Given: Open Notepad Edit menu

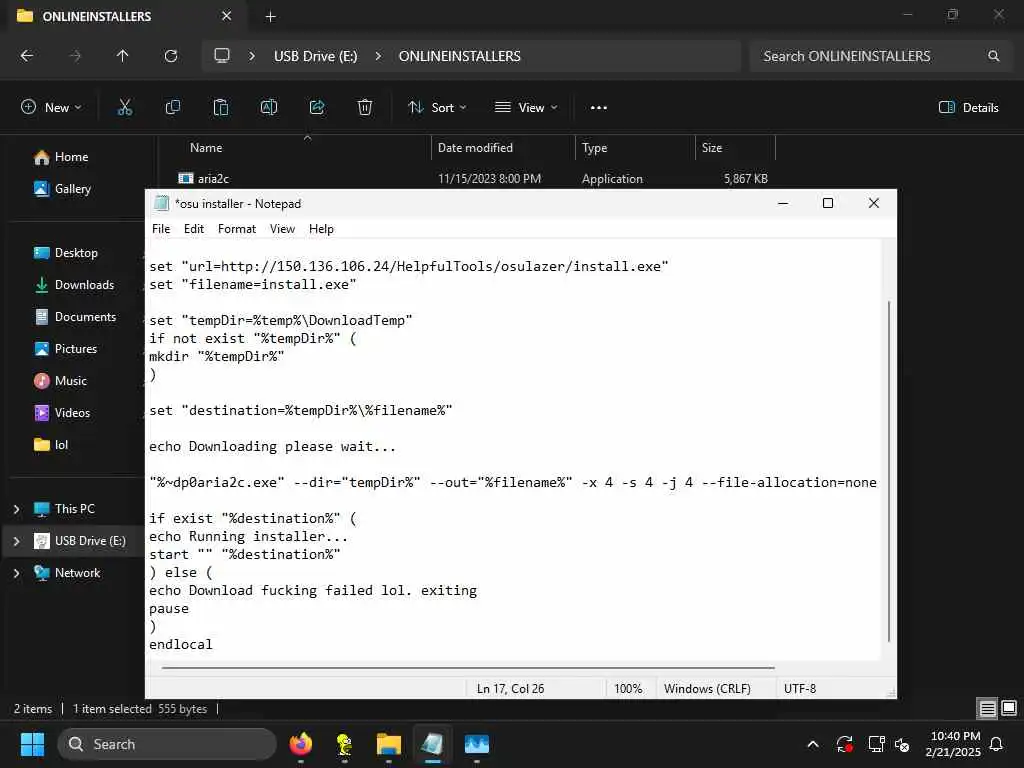Looking at the screenshot, I should click(x=194, y=229).
